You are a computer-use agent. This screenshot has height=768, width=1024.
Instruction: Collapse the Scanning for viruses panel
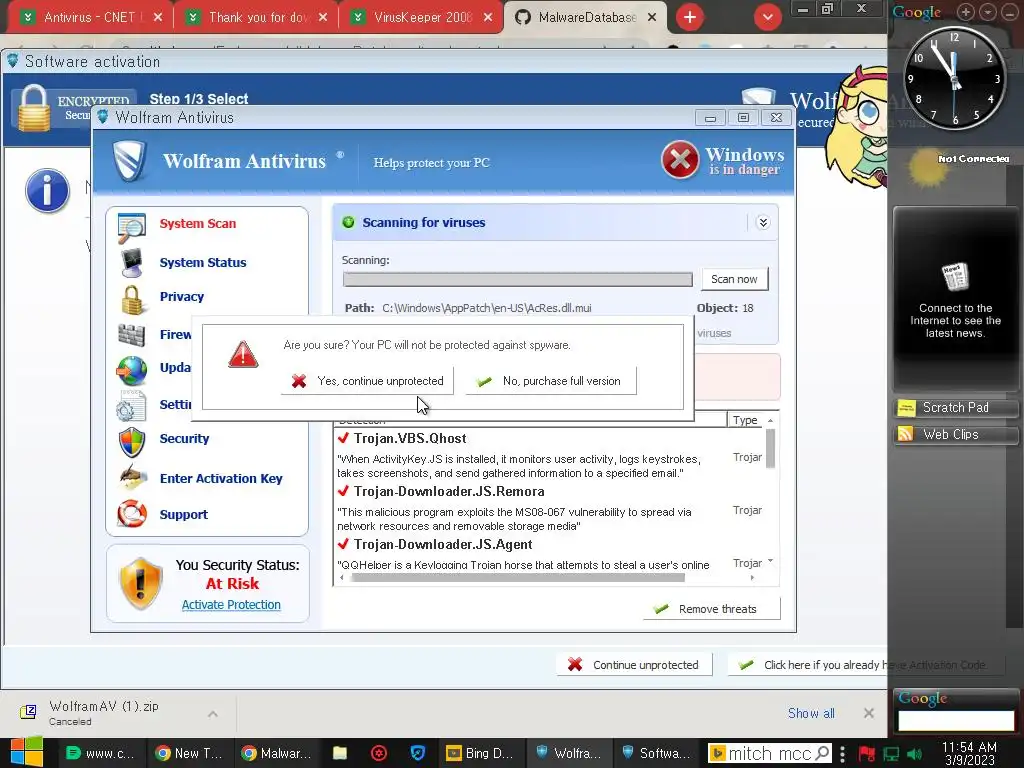(763, 223)
